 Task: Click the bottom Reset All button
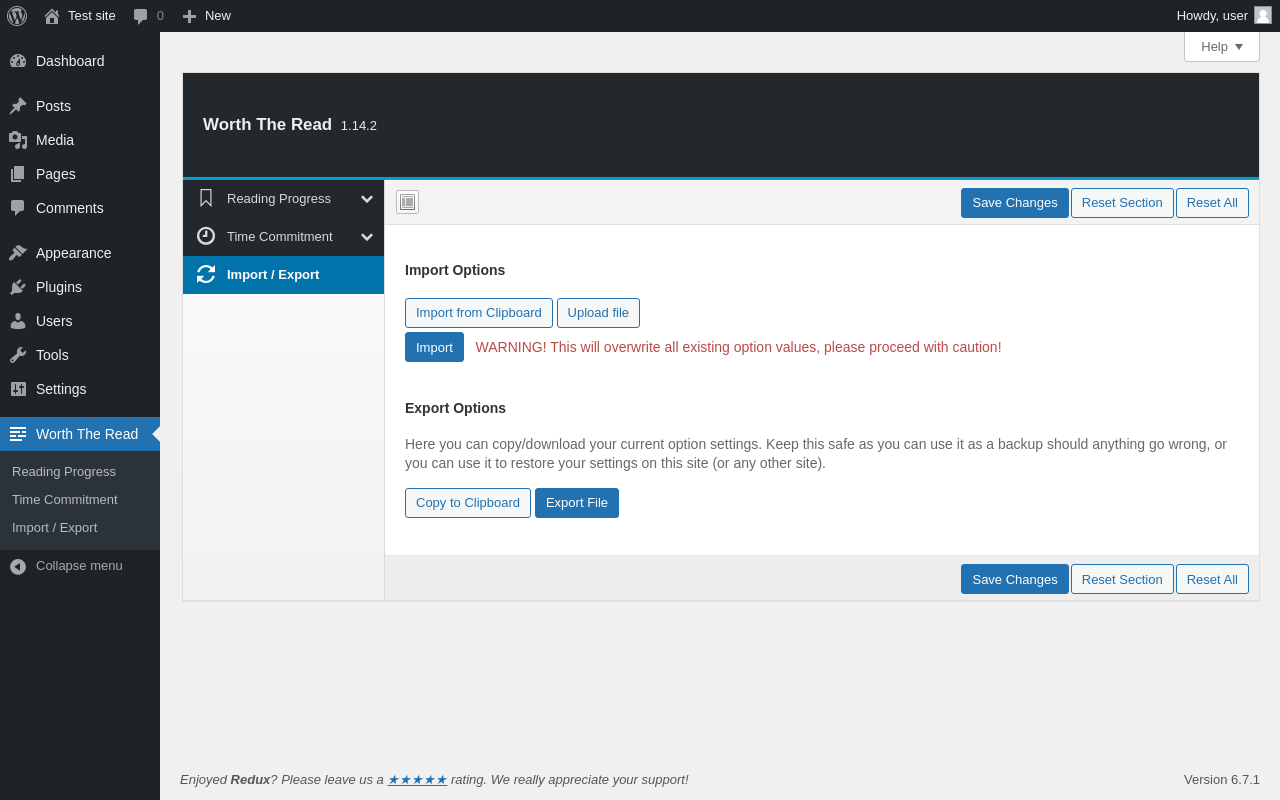click(1212, 579)
